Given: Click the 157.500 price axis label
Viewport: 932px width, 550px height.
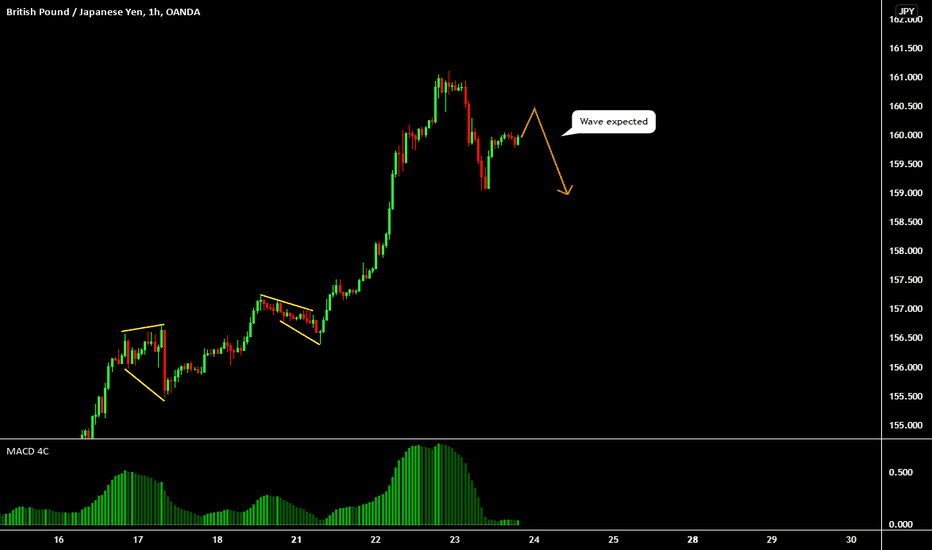Looking at the screenshot, I should coord(905,280).
